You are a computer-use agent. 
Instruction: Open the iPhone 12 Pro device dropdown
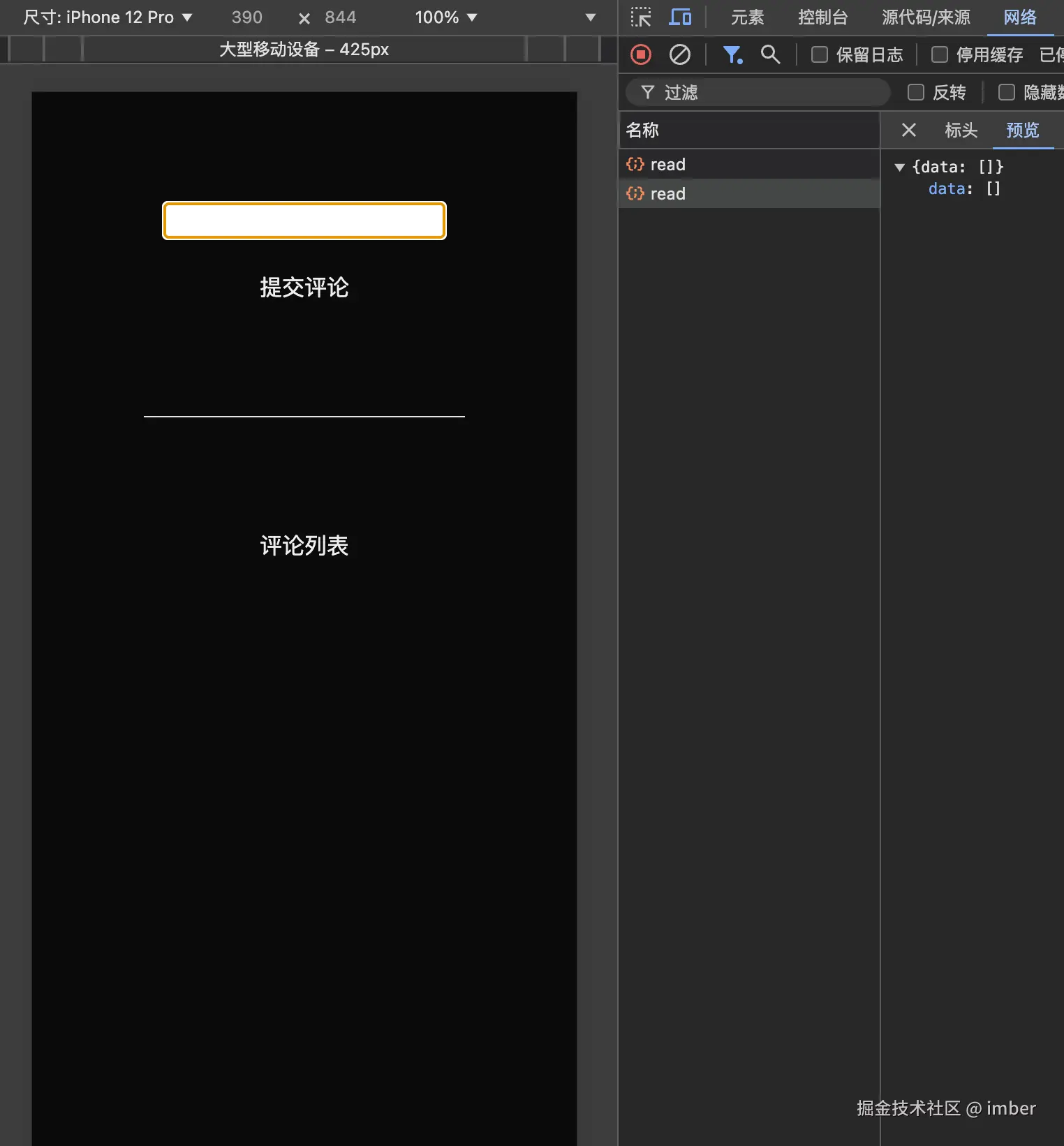coord(108,17)
